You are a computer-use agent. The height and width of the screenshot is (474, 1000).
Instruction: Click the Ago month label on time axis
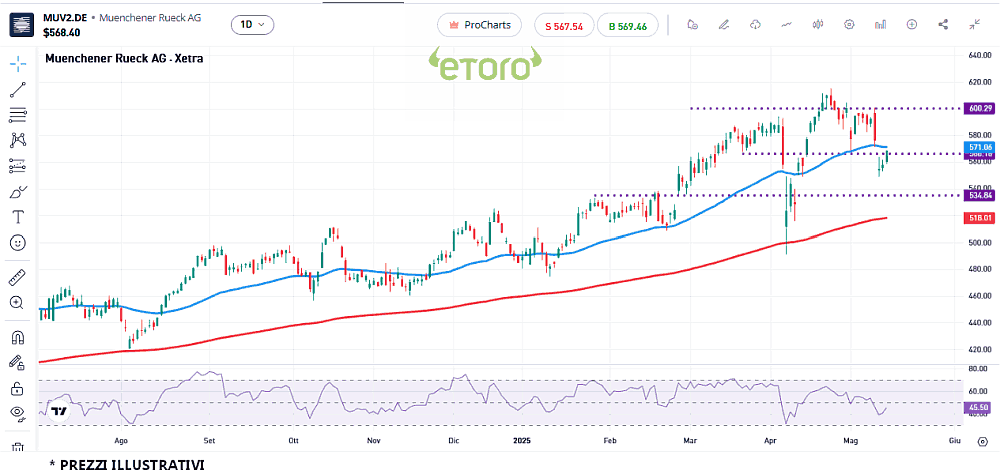click(x=121, y=441)
